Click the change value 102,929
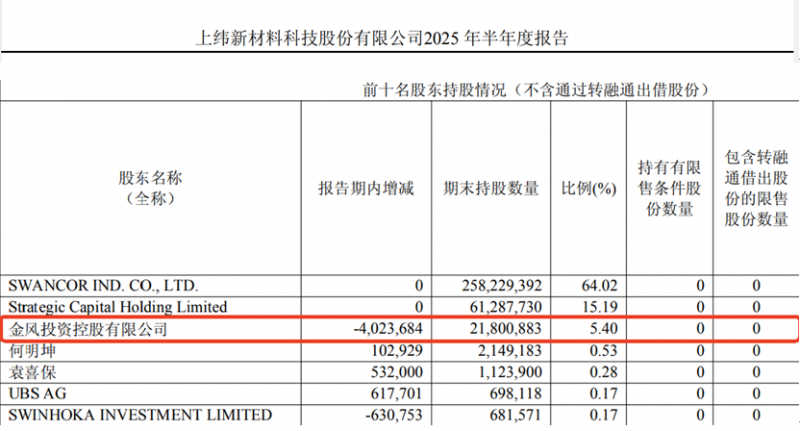 397,350
